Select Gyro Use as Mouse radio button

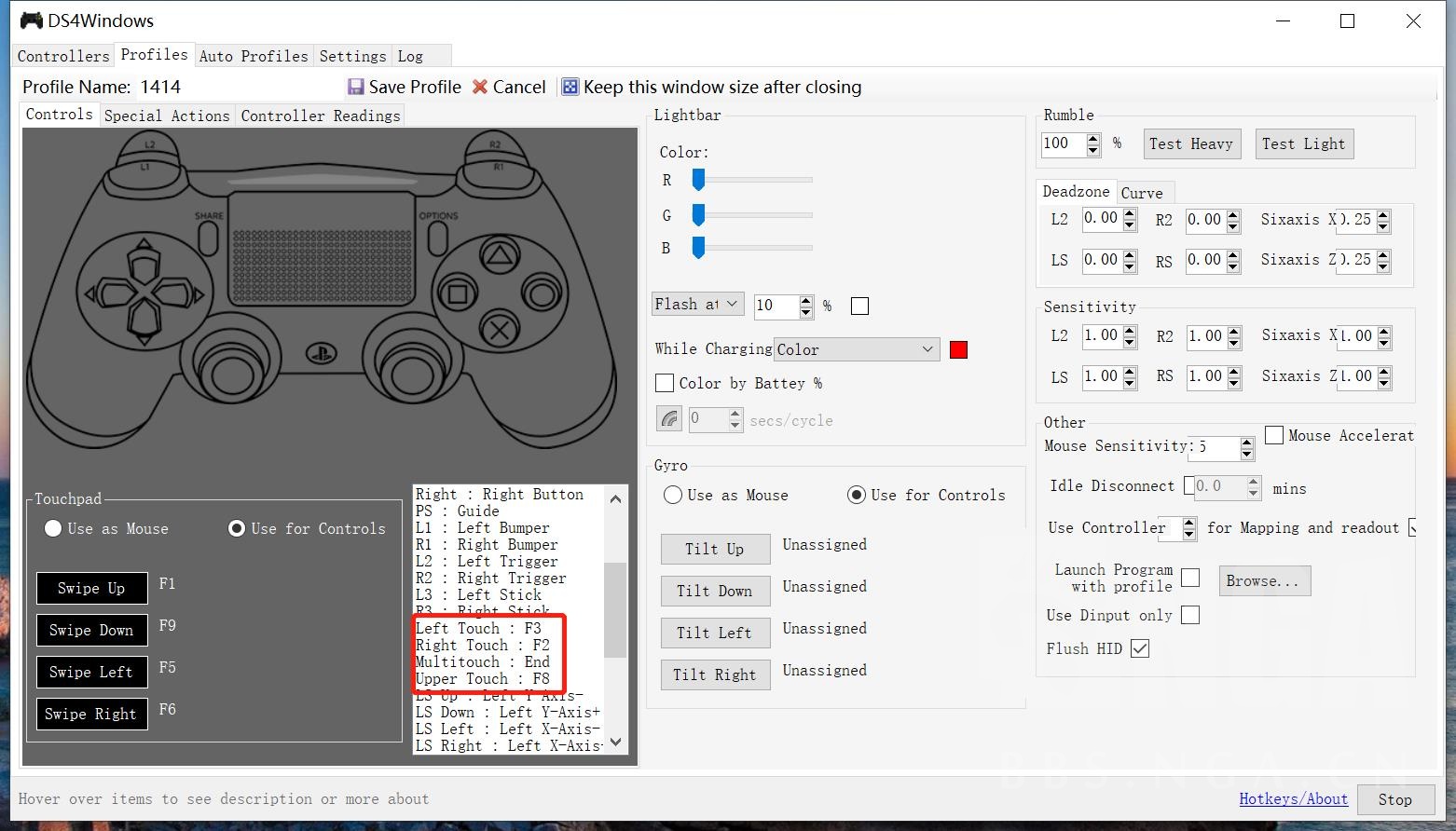(673, 495)
